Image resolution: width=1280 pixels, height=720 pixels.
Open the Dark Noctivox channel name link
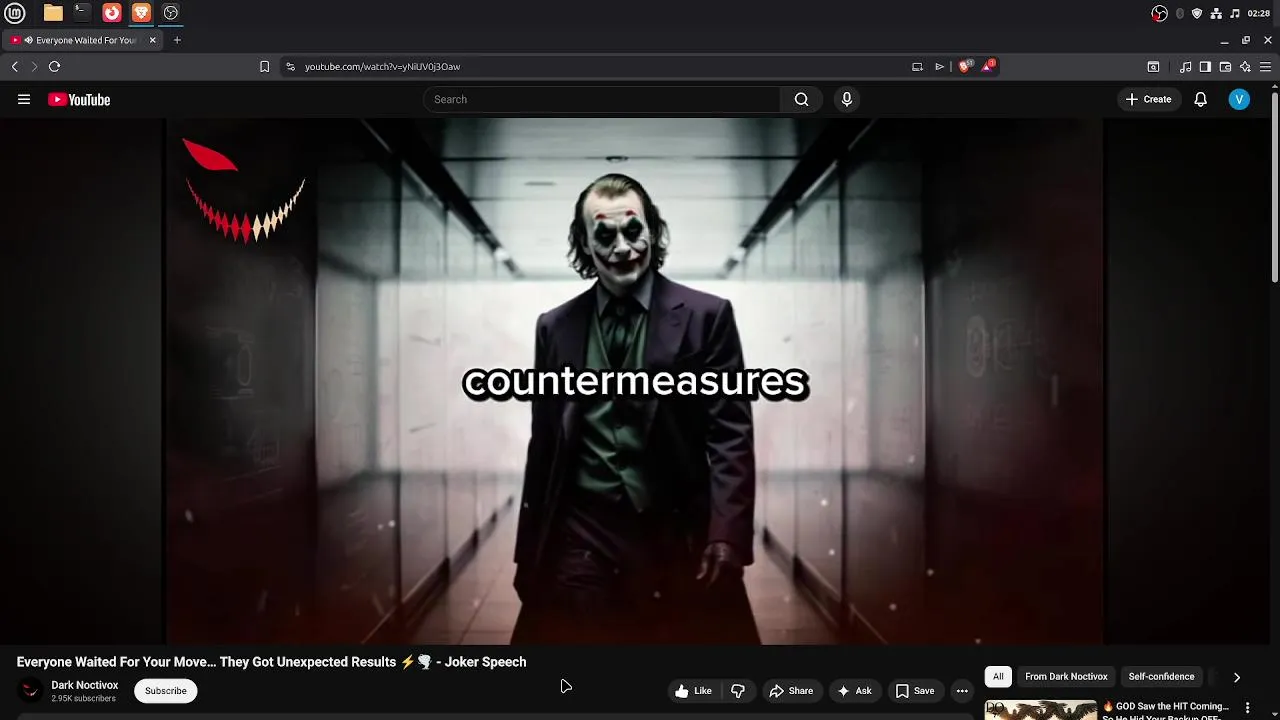(x=85, y=685)
